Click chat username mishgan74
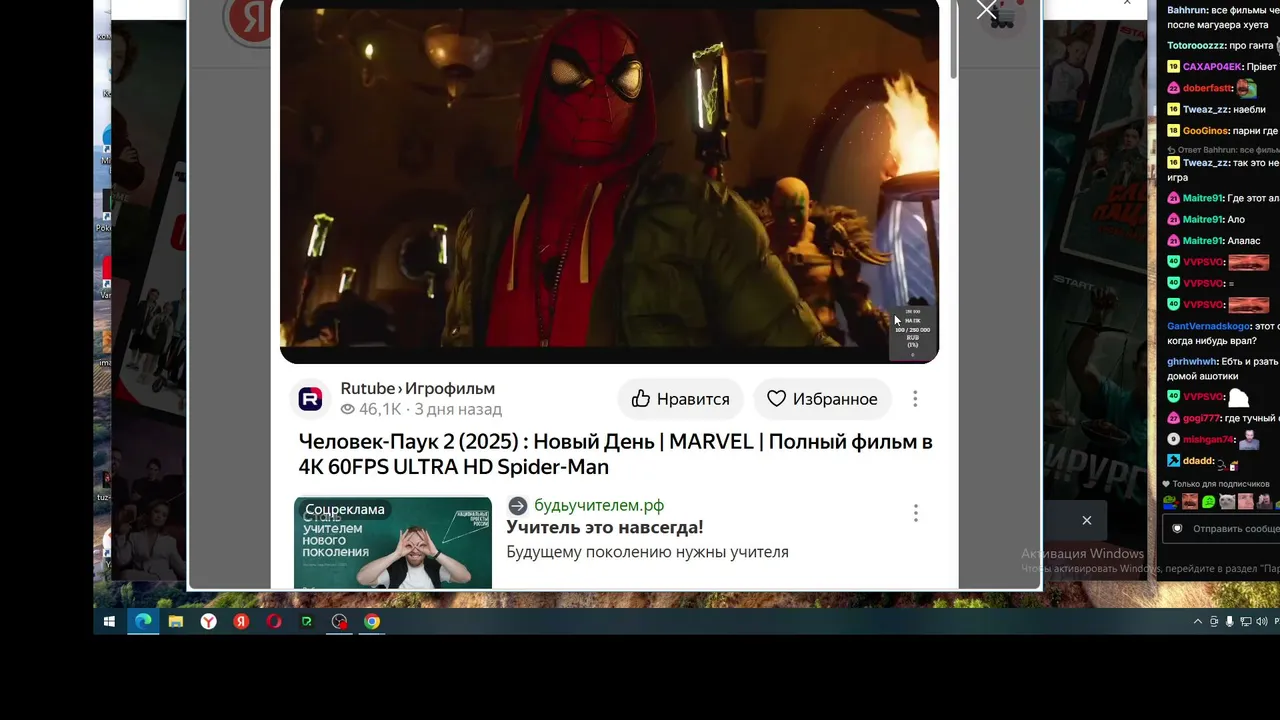1280x720 pixels. pyautogui.click(x=1209, y=440)
